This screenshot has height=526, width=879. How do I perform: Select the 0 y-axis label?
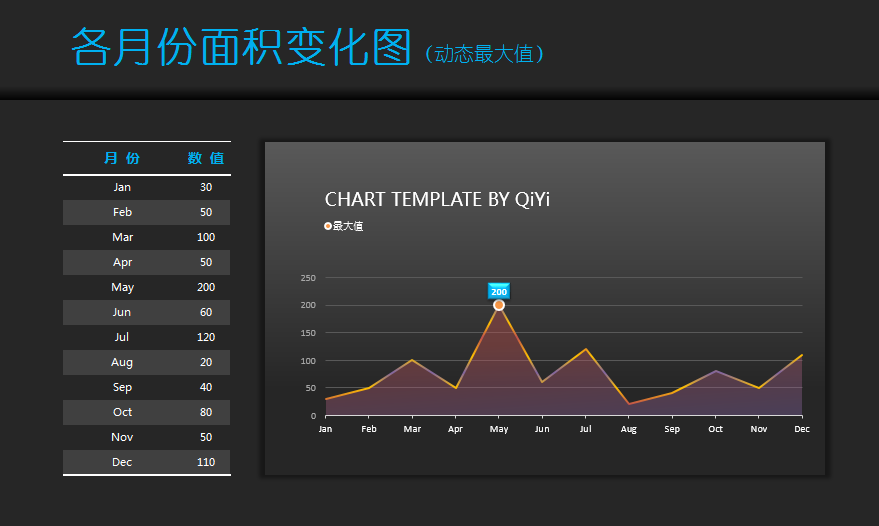(313, 416)
